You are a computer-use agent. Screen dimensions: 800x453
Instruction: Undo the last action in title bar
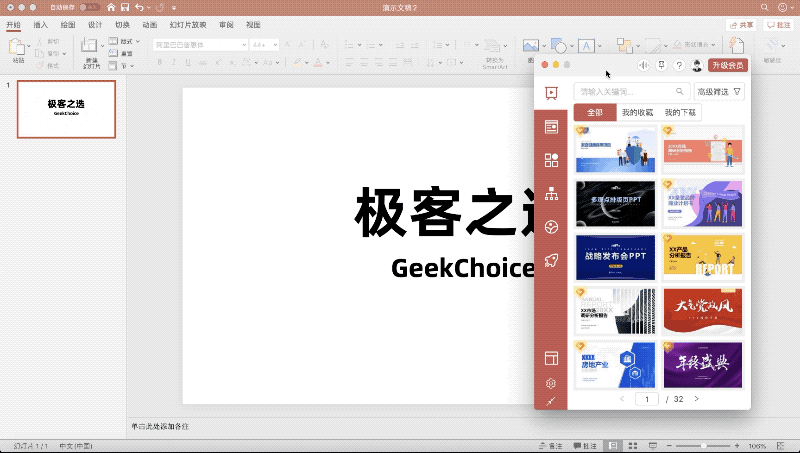pyautogui.click(x=139, y=7)
